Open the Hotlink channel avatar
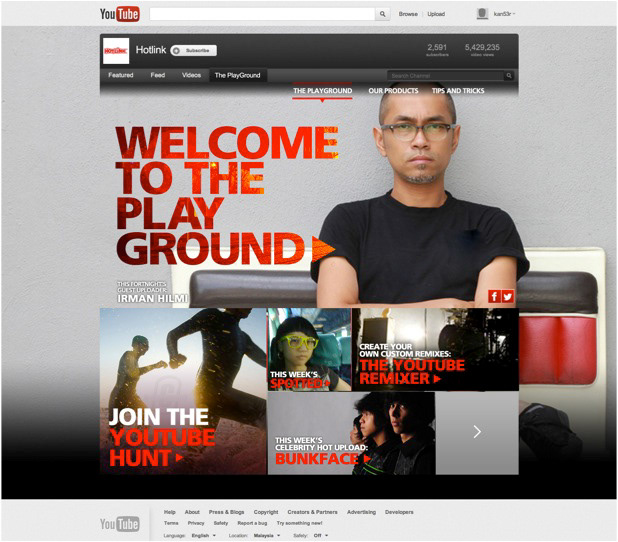This screenshot has width=618, height=542. coord(116,51)
